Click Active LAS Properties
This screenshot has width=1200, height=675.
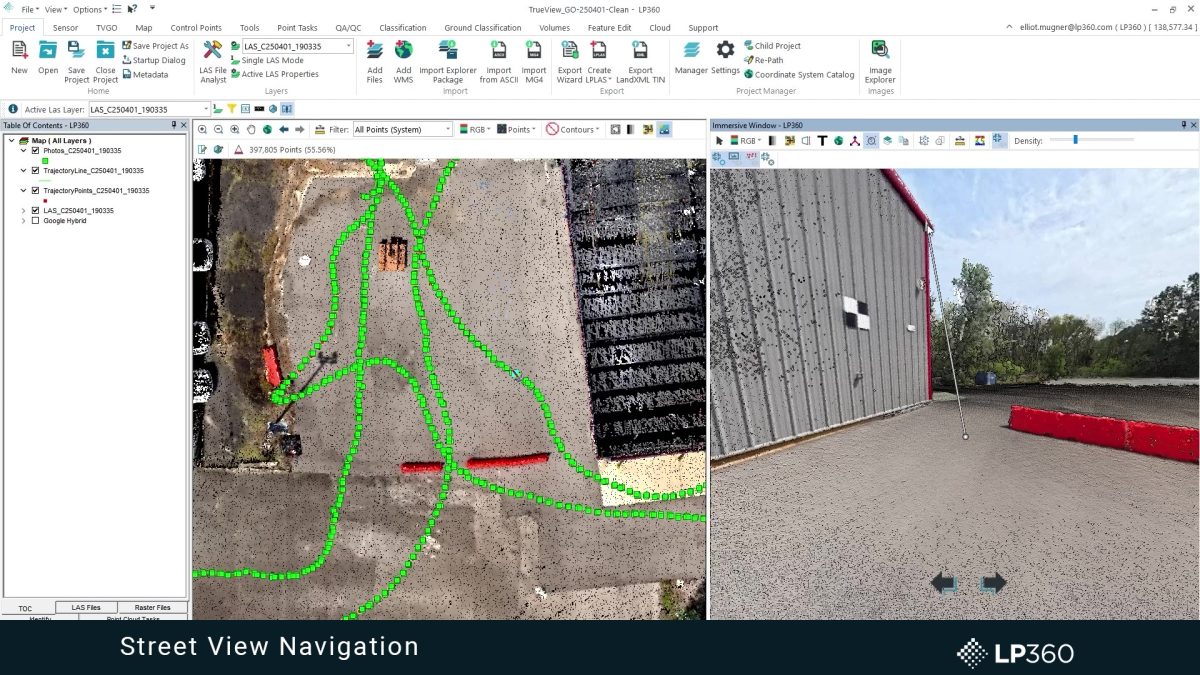point(274,74)
